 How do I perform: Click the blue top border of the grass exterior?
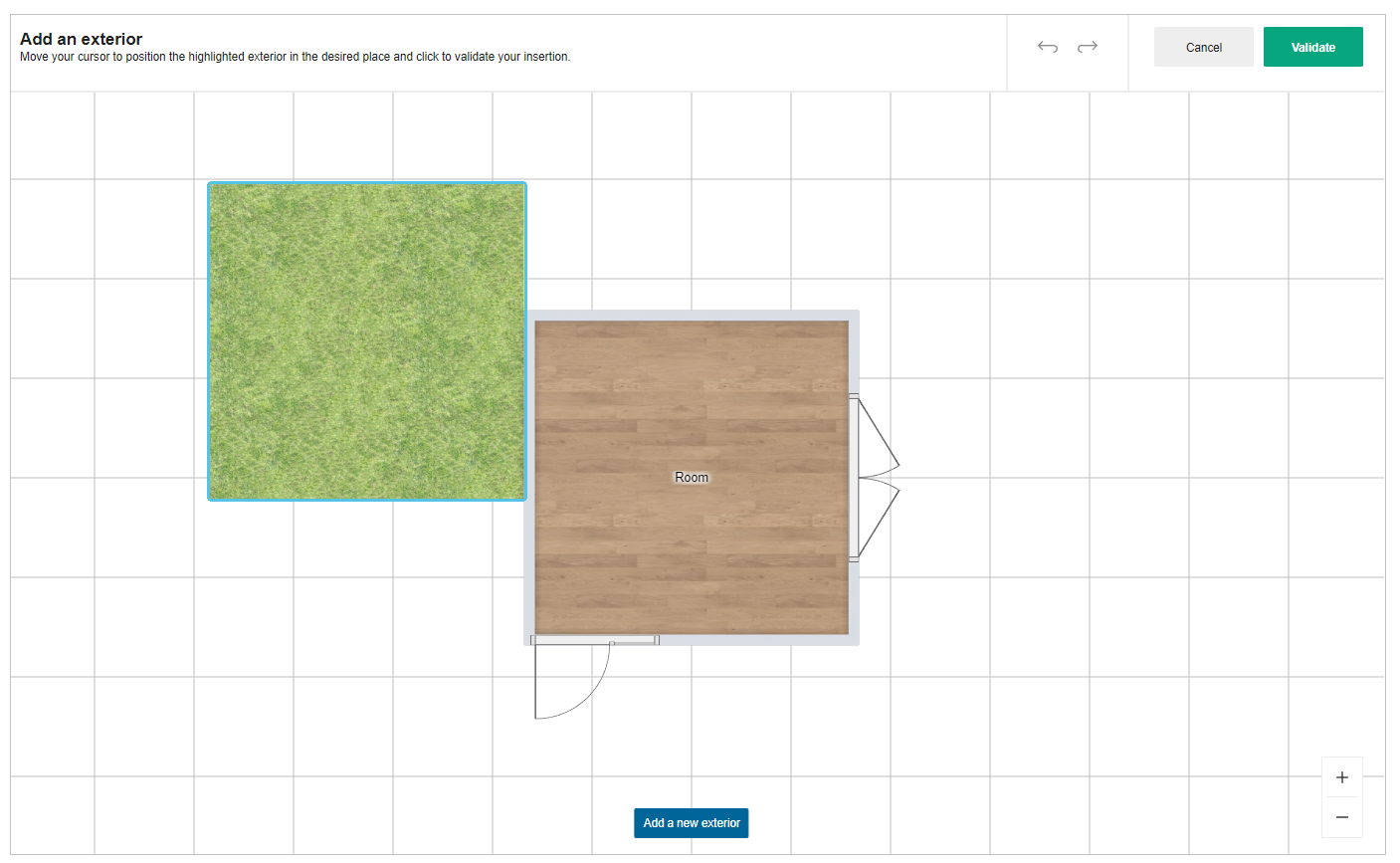click(366, 183)
